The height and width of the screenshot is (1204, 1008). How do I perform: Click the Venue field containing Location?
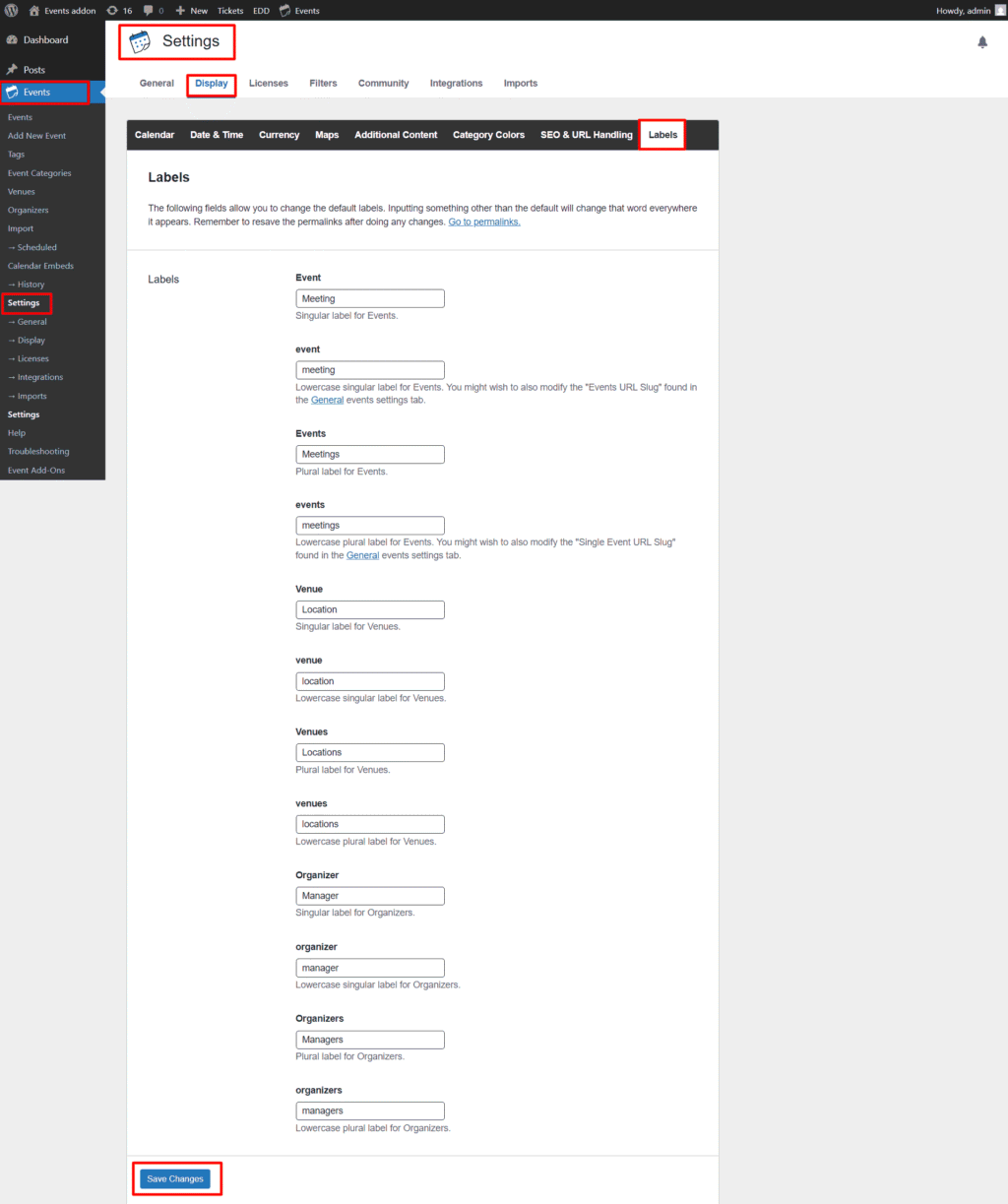(x=370, y=609)
